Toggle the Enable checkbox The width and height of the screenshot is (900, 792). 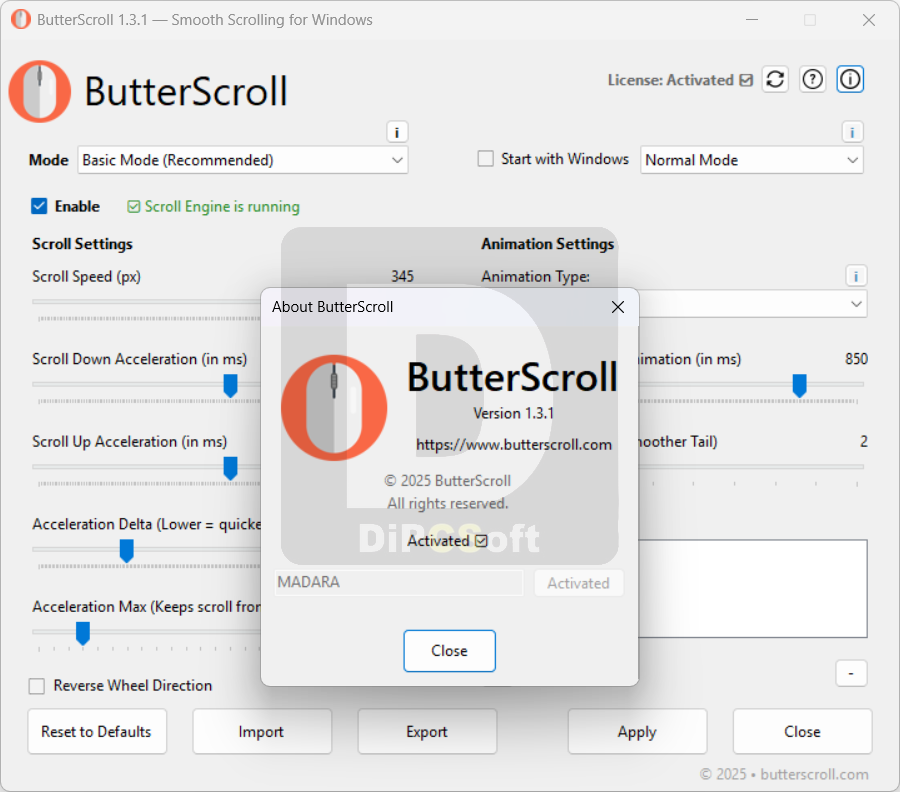coord(39,206)
